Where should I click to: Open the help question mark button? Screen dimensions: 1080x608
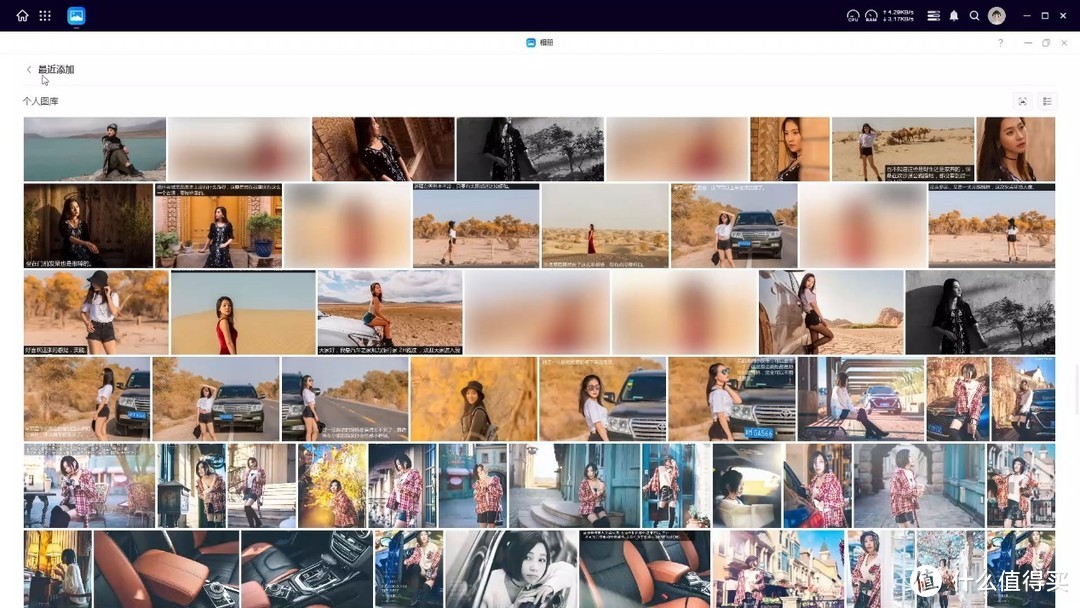(x=1000, y=42)
